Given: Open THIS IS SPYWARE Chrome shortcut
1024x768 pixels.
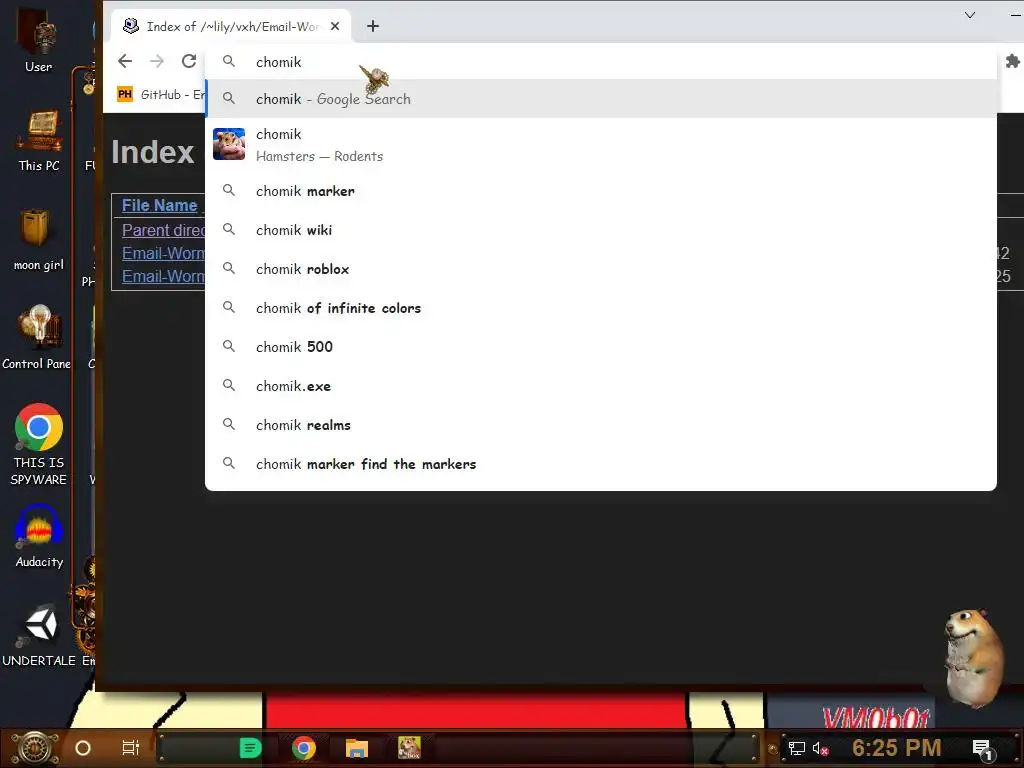Looking at the screenshot, I should pyautogui.click(x=39, y=445).
